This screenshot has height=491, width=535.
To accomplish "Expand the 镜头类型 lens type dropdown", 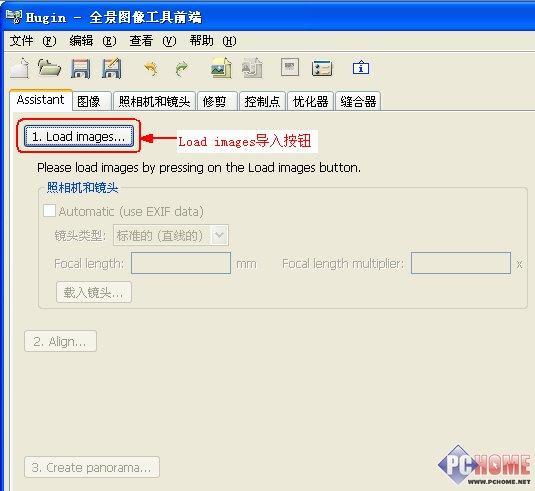I will 219,235.
